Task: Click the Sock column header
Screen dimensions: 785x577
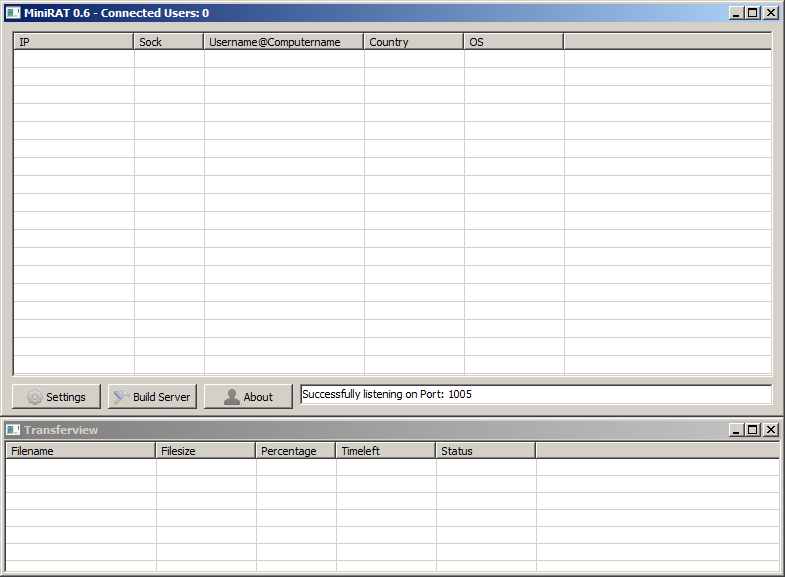Action: pyautogui.click(x=169, y=42)
